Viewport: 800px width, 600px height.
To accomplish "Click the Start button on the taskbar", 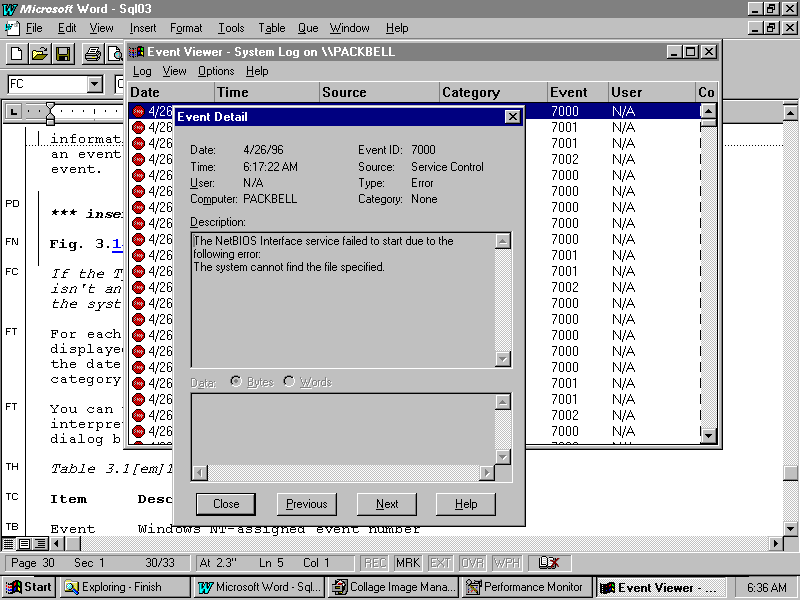I will (28, 587).
